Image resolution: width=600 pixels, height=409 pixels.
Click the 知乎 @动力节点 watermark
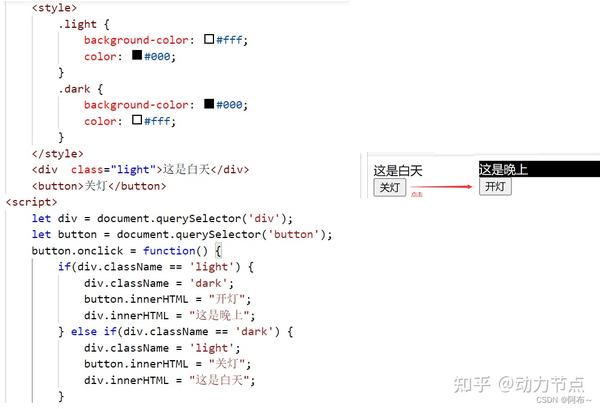518,384
